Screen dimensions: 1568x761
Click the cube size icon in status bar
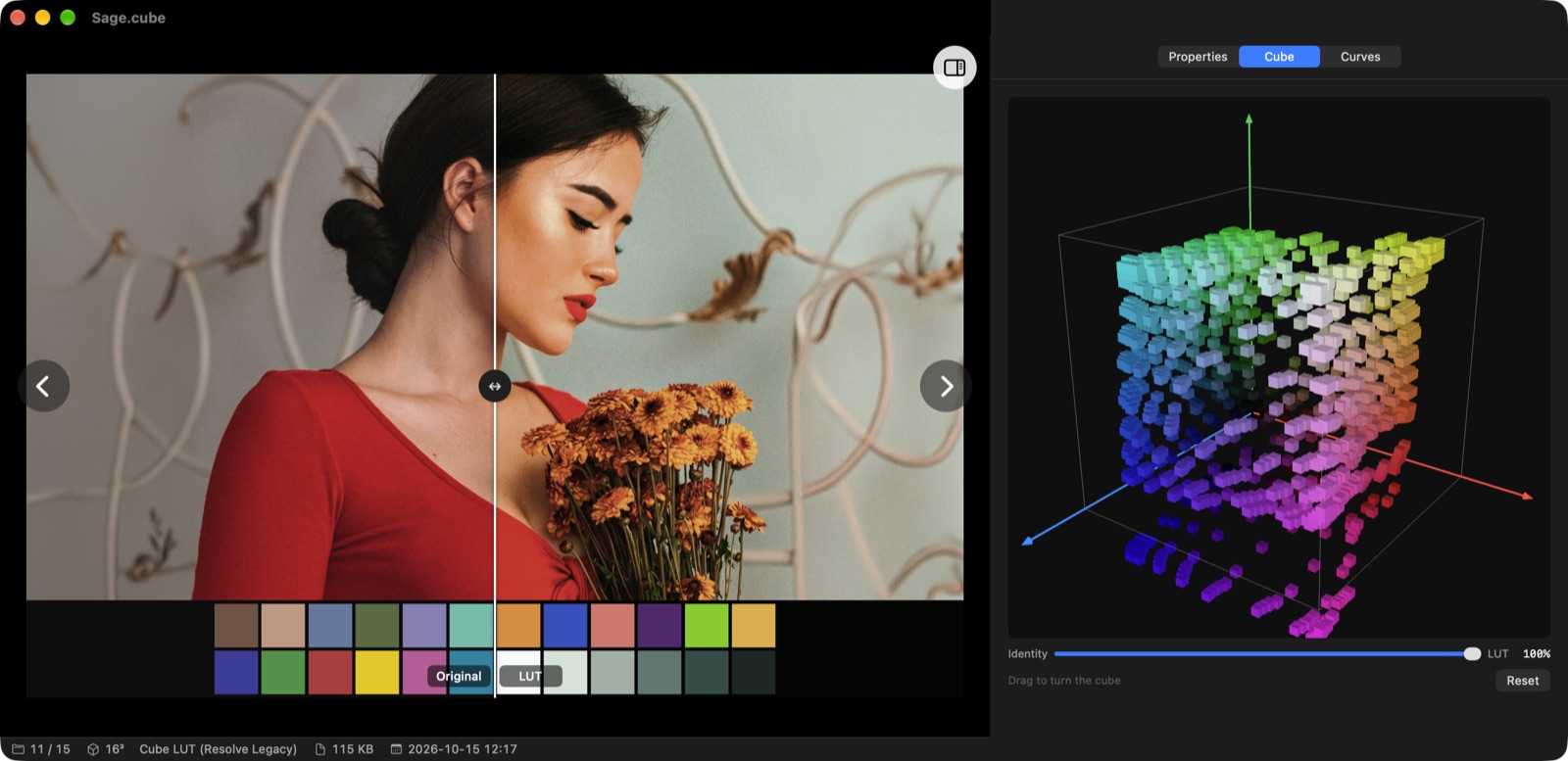coord(93,749)
